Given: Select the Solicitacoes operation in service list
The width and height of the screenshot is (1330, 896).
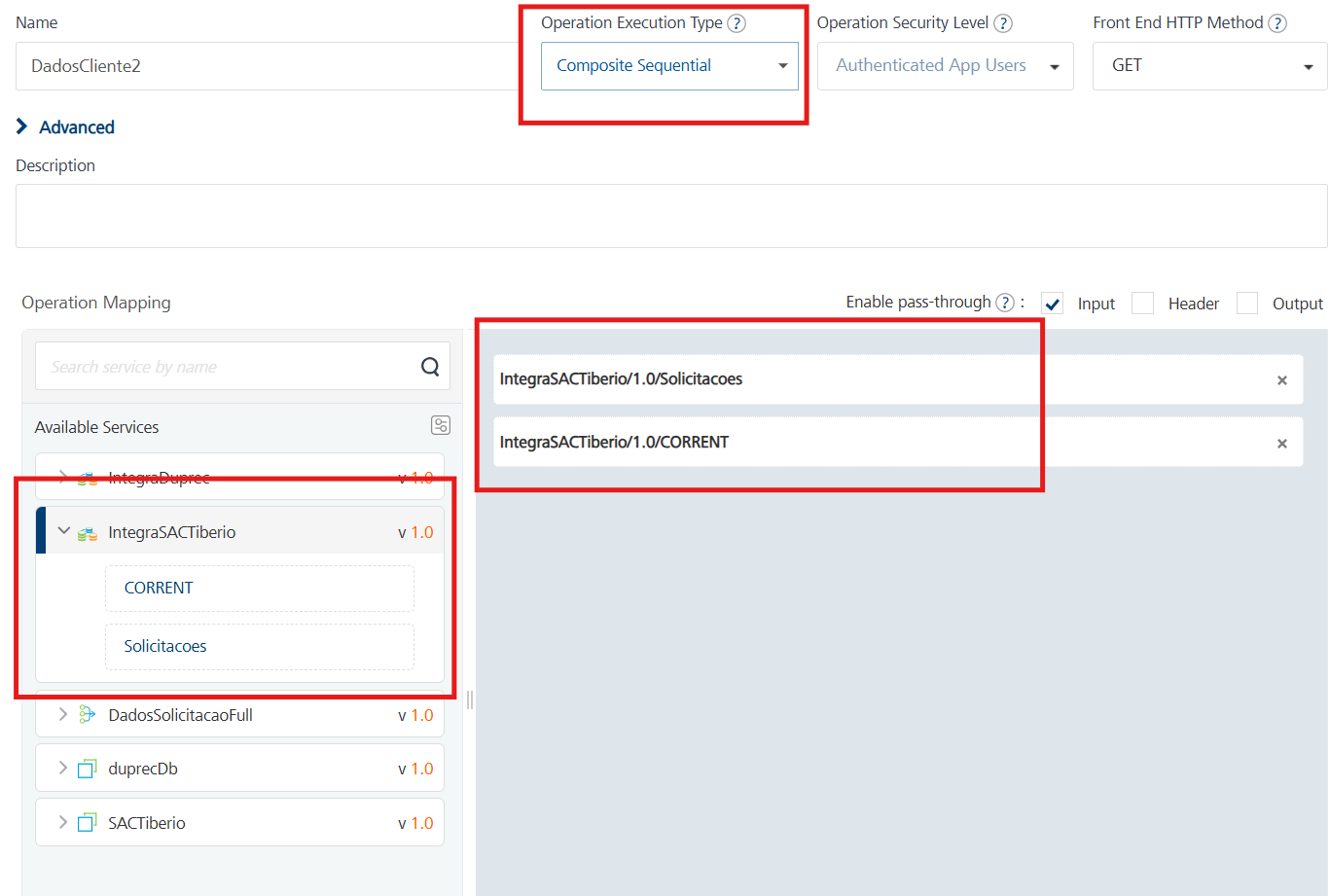Looking at the screenshot, I should coord(259,646).
